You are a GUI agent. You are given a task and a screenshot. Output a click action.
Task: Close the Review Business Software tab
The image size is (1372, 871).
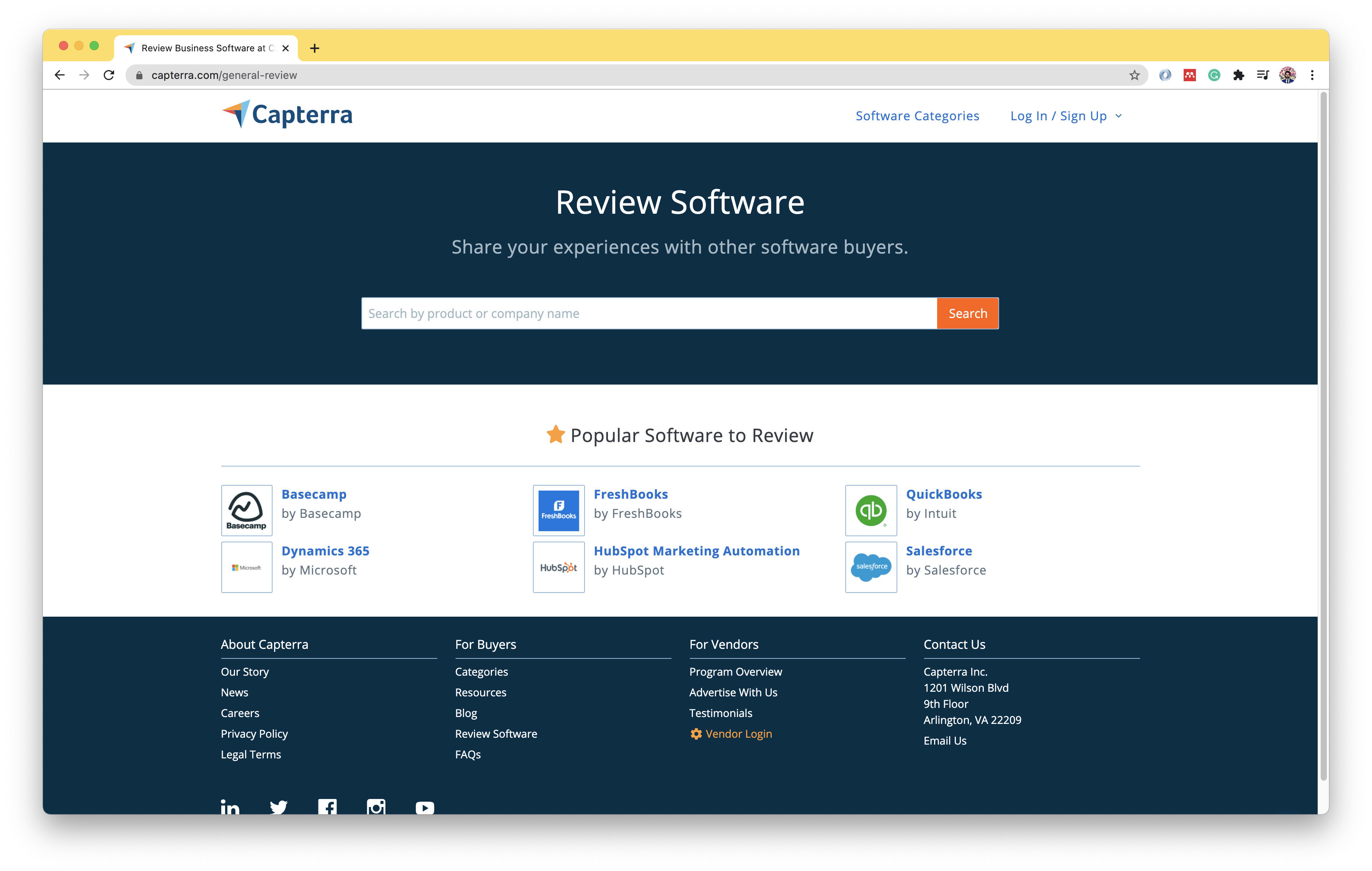(x=286, y=48)
